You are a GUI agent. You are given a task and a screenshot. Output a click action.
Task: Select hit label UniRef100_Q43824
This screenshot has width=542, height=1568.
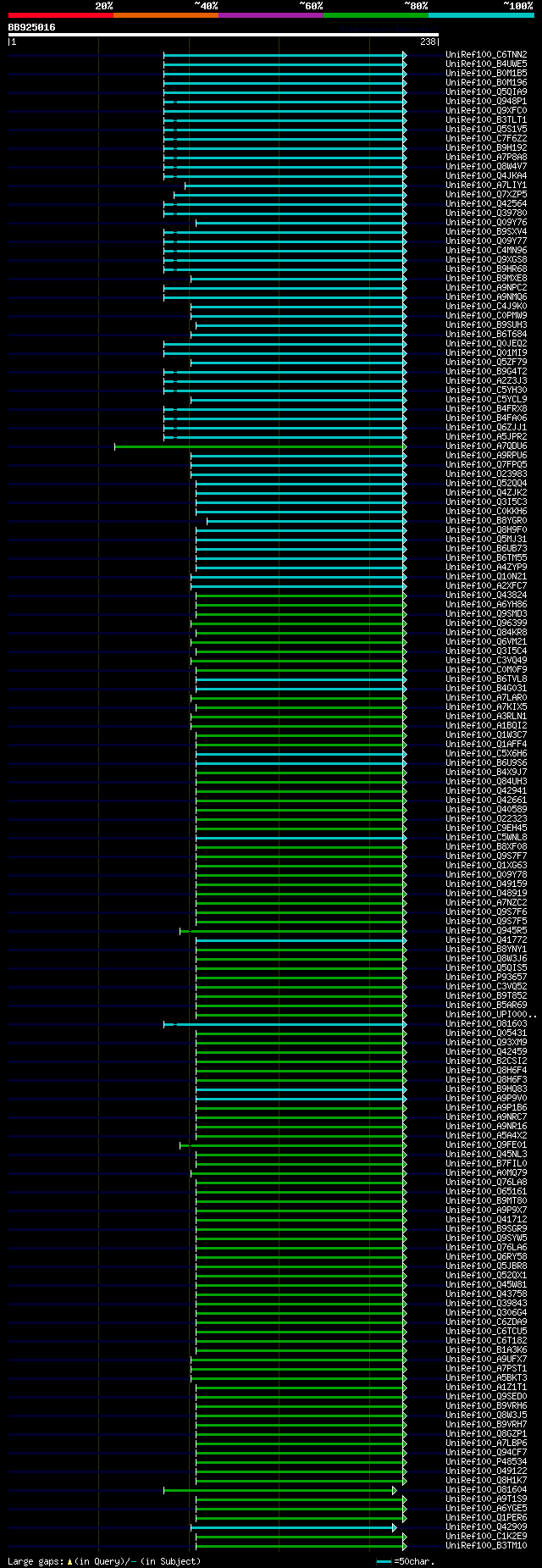(x=486, y=595)
